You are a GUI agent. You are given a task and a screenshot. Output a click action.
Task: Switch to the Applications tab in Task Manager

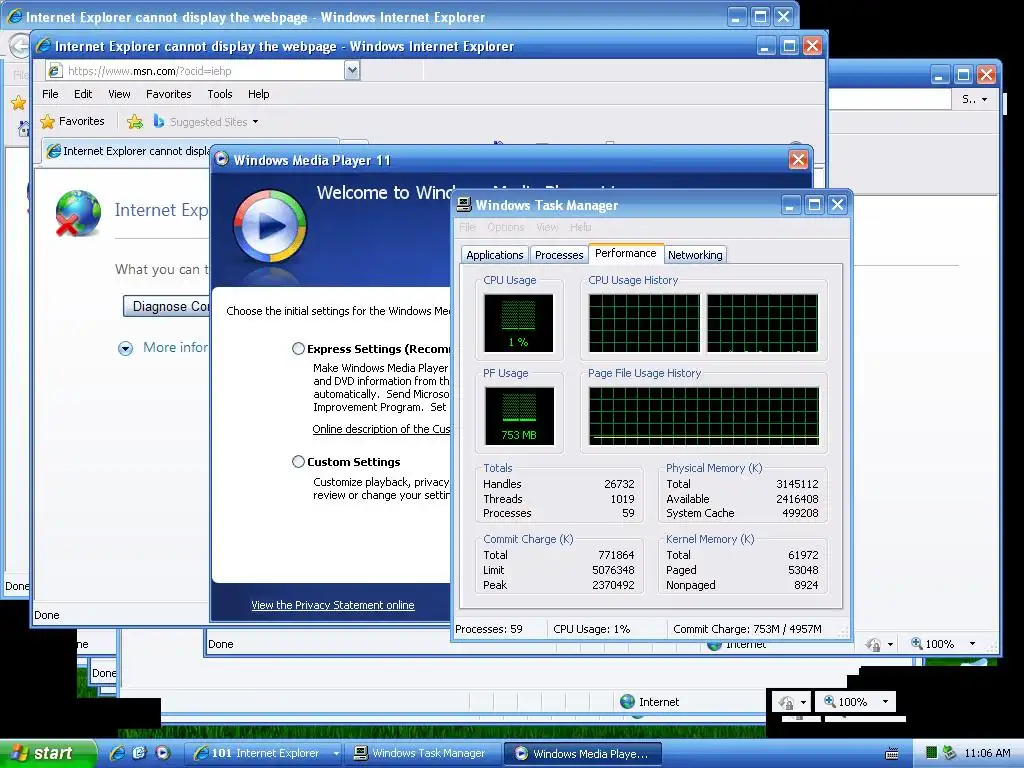pos(494,255)
